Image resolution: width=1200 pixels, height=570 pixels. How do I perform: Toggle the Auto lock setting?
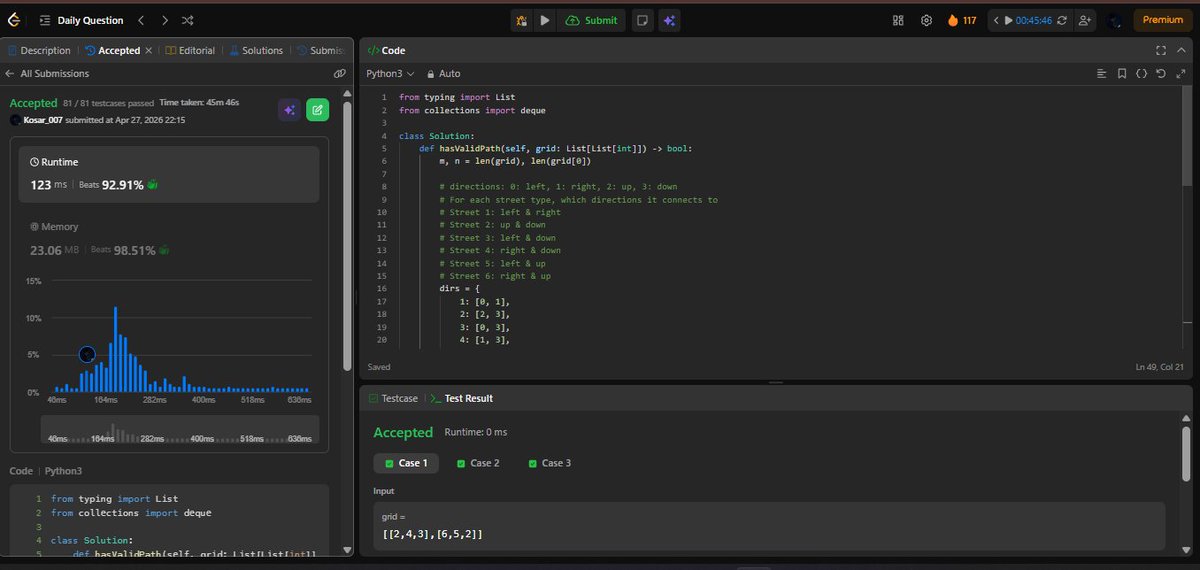(443, 73)
